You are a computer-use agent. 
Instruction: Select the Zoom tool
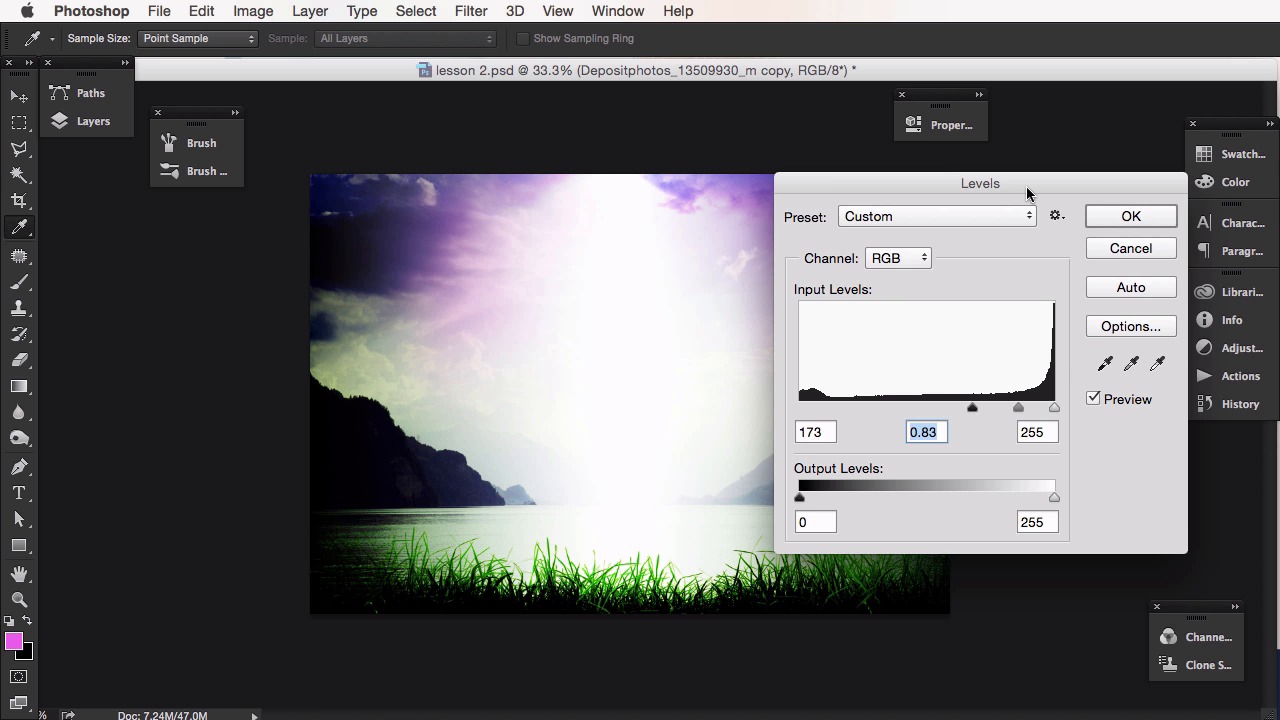pos(19,600)
